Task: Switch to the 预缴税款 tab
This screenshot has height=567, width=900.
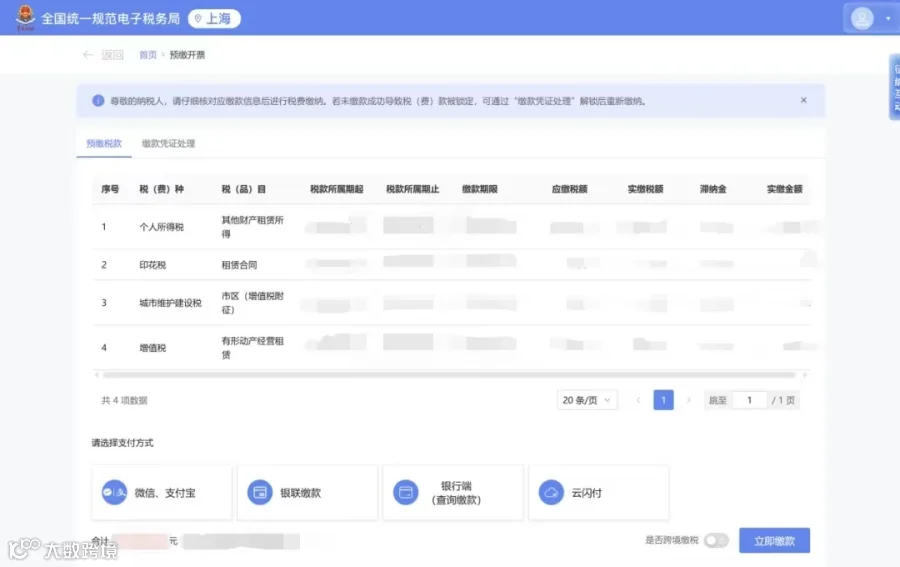Action: (104, 143)
